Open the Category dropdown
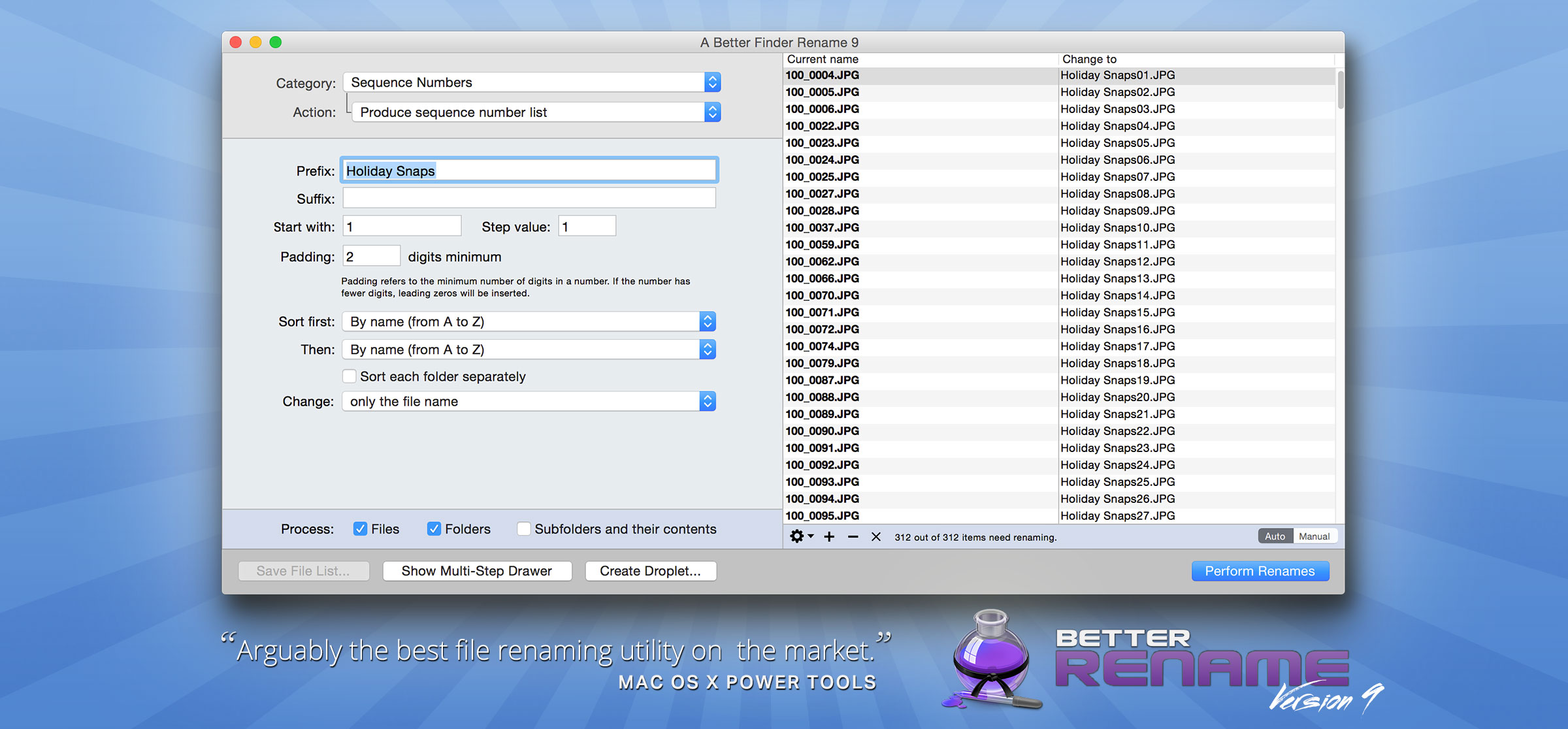Image resolution: width=1568 pixels, height=729 pixels. [x=532, y=82]
